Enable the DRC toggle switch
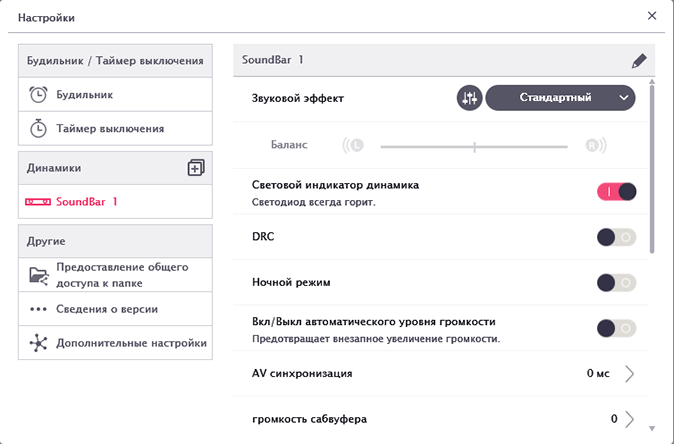The image size is (674, 444). point(616,237)
